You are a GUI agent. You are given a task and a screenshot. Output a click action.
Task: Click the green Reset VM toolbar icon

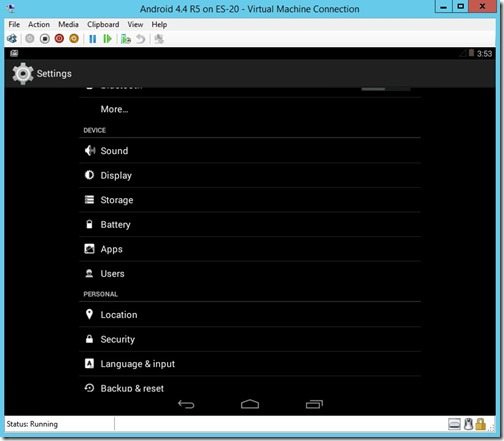point(107,39)
